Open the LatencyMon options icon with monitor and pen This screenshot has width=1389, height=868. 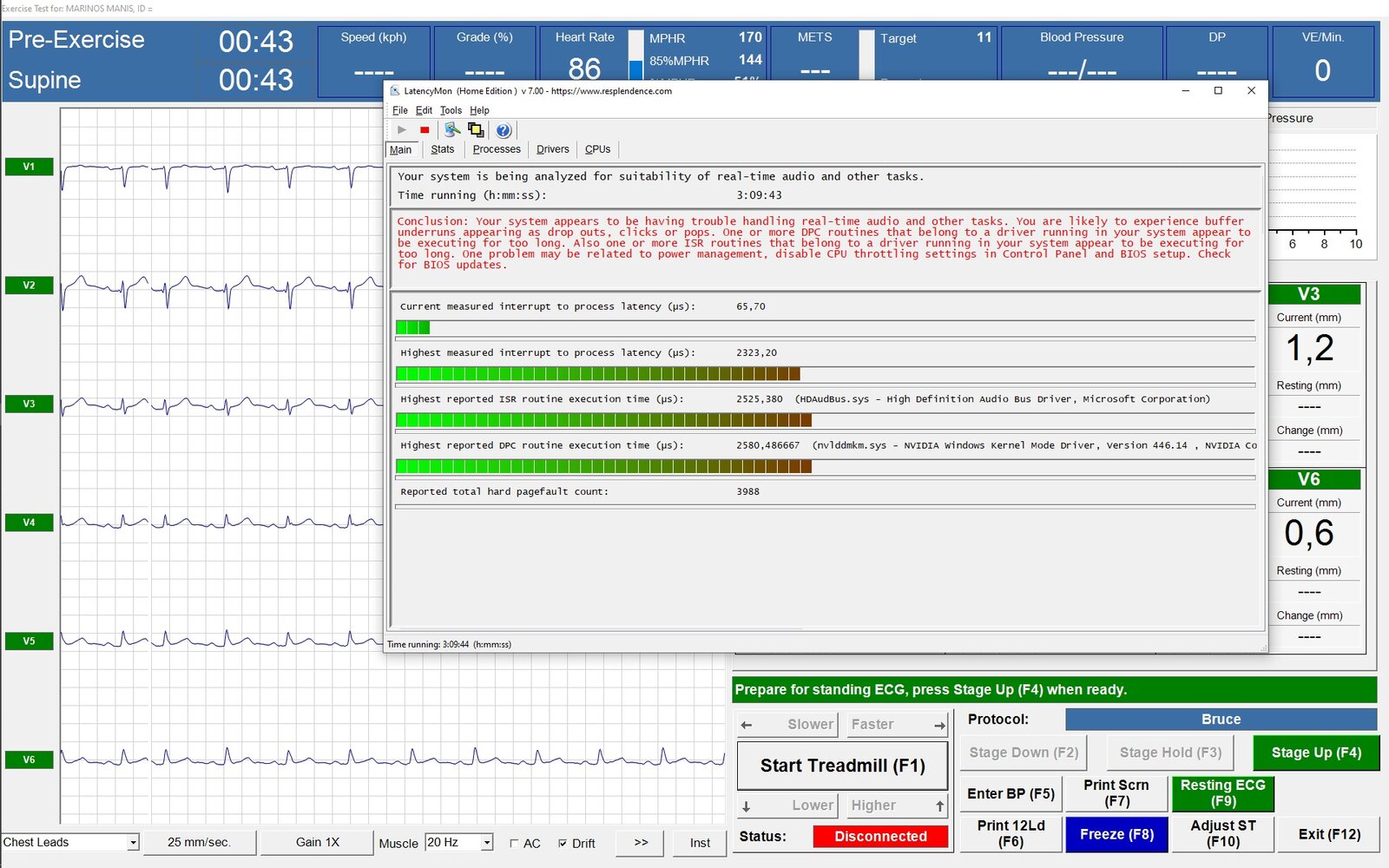[452, 130]
